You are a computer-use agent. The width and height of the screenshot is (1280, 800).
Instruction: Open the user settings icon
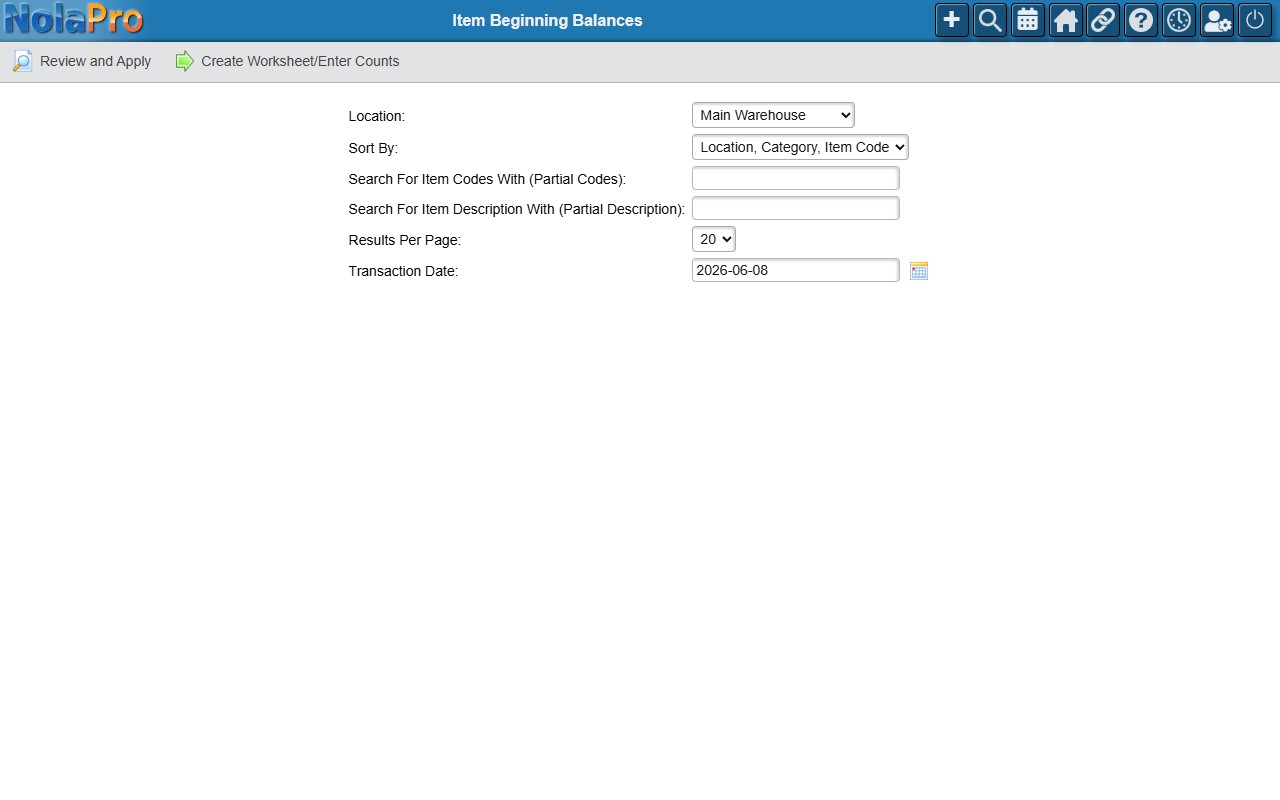click(1217, 20)
